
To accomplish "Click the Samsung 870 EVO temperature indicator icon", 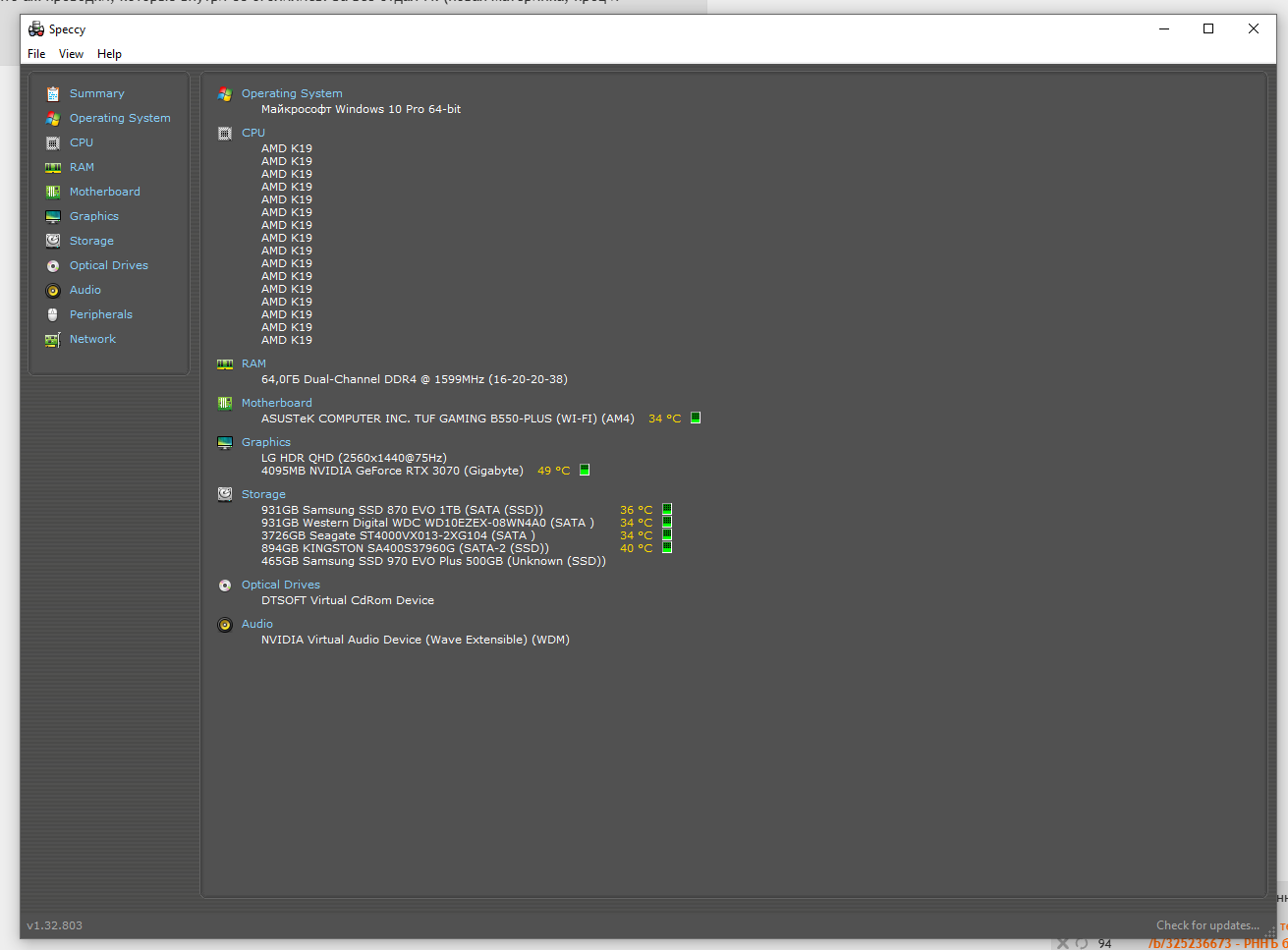I will 667,509.
